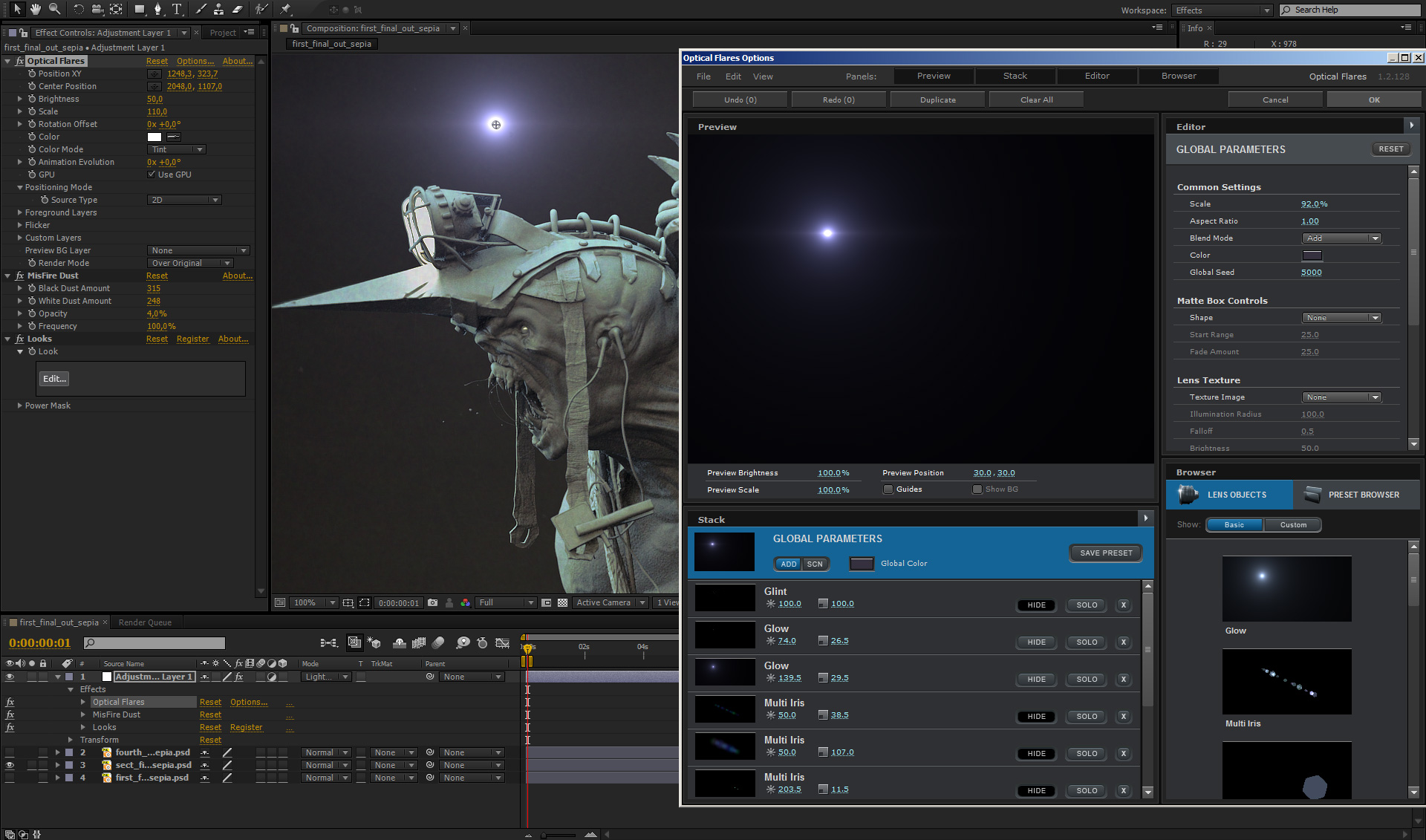Click the SAVE PRESET button
The image size is (1426, 840).
1106,553
